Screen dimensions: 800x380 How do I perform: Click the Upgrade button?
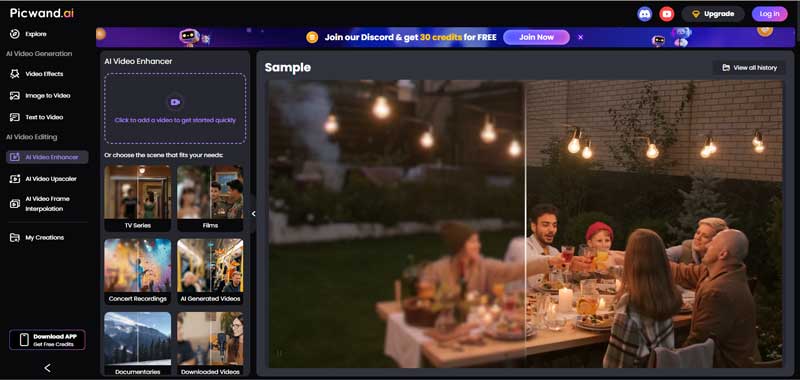pos(713,14)
